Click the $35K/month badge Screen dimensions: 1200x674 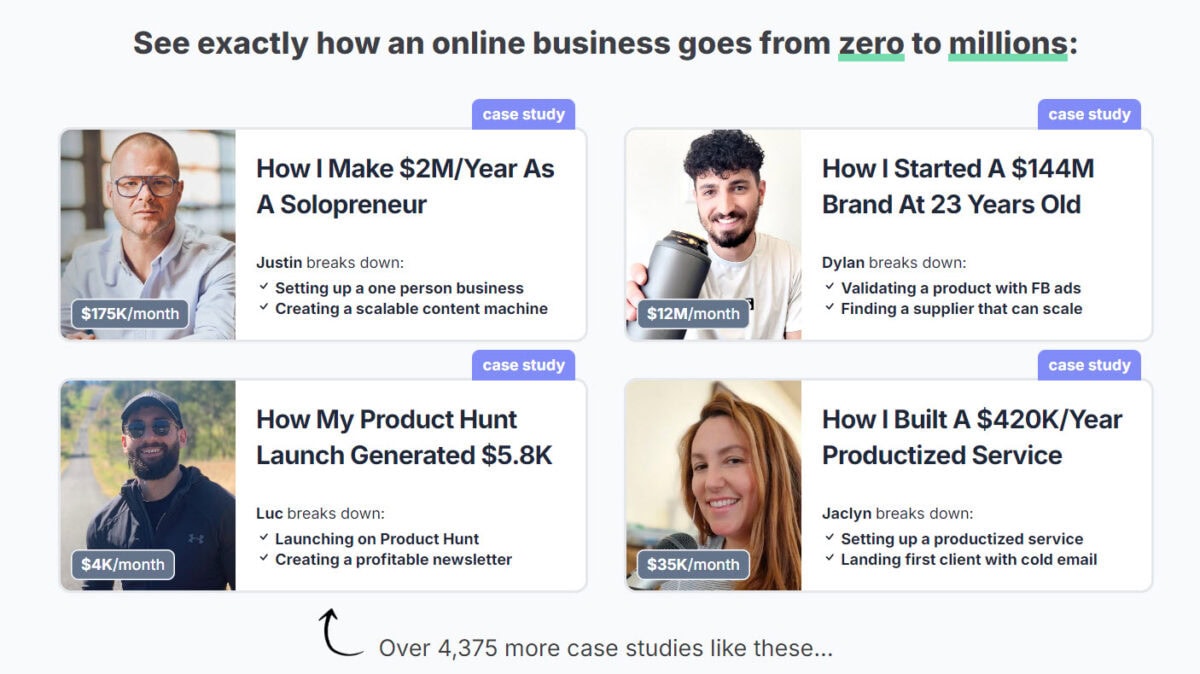tap(693, 564)
